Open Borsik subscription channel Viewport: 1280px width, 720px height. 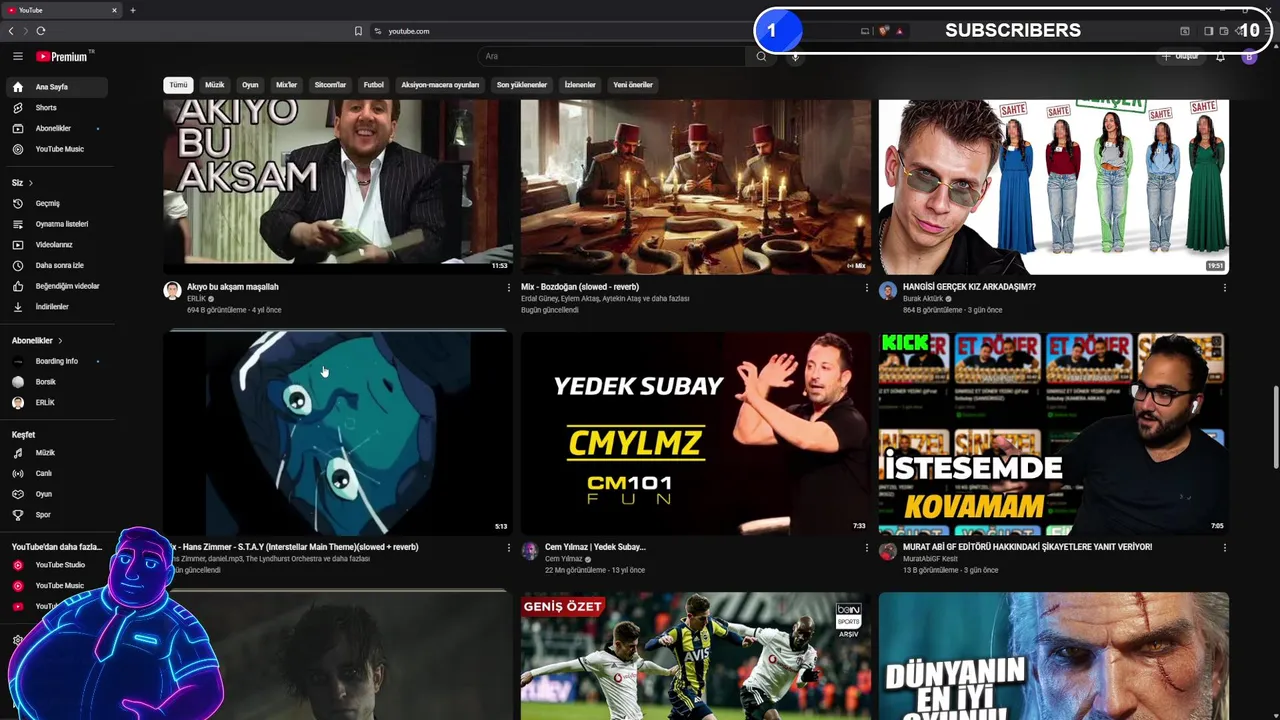pos(55,382)
